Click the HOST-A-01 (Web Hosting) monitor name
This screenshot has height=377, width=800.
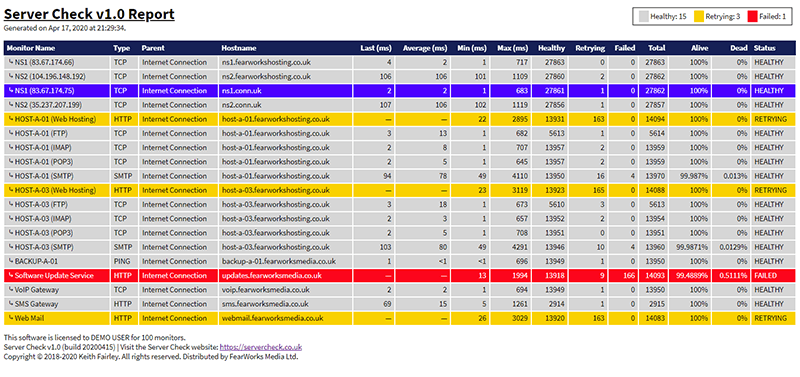pos(55,119)
